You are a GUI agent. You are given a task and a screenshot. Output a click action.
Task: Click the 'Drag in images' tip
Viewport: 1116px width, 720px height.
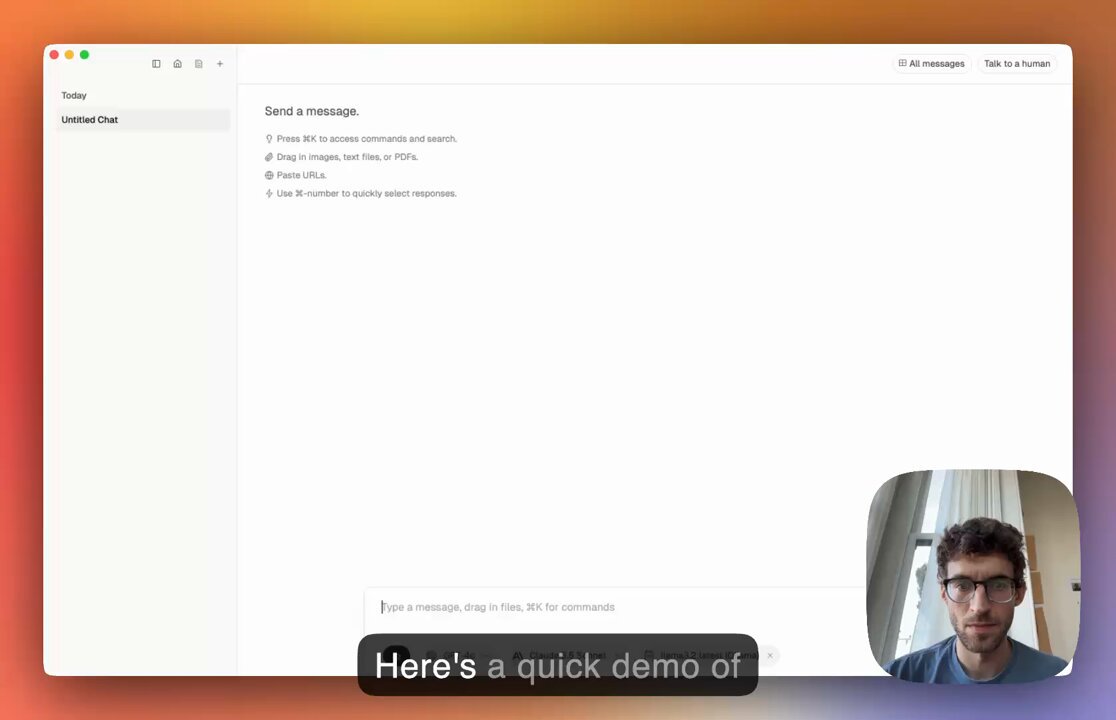pyautogui.click(x=347, y=157)
